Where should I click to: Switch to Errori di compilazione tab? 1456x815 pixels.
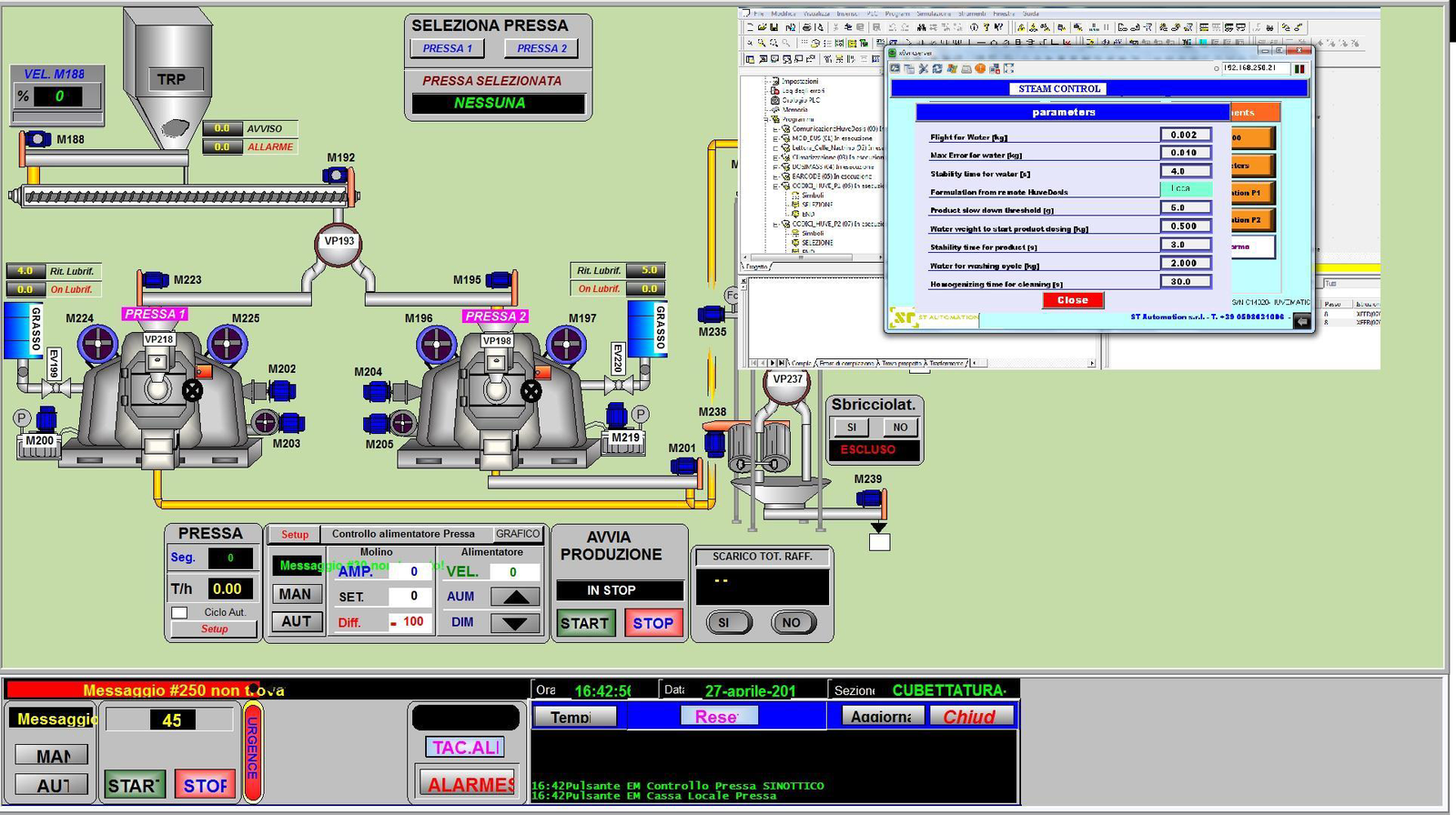click(x=844, y=363)
